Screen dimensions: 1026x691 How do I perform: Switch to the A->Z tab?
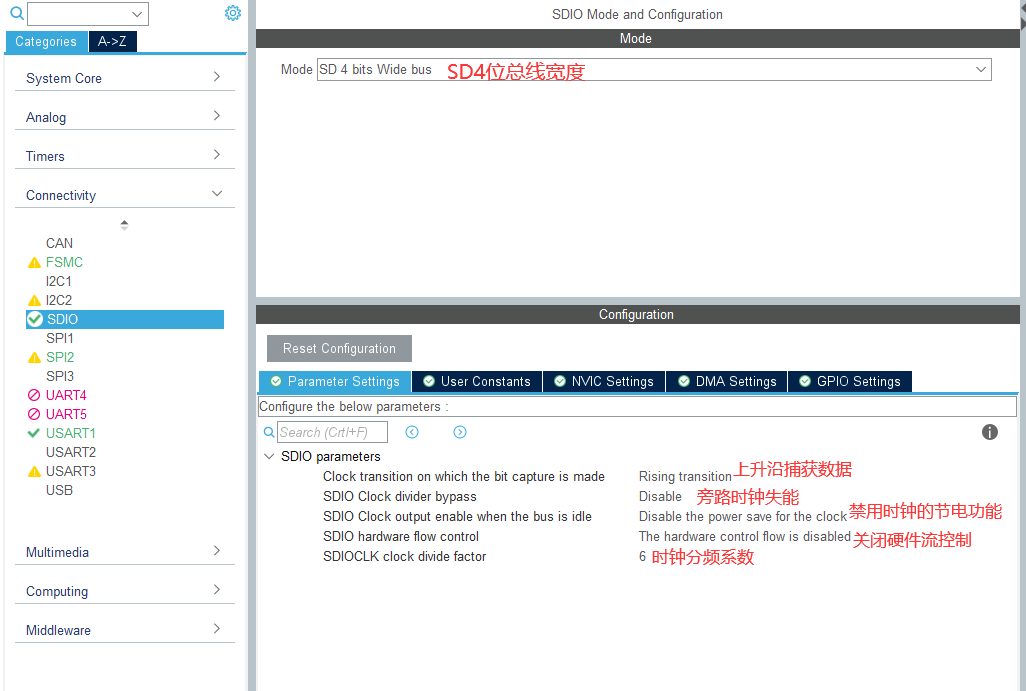(x=113, y=41)
